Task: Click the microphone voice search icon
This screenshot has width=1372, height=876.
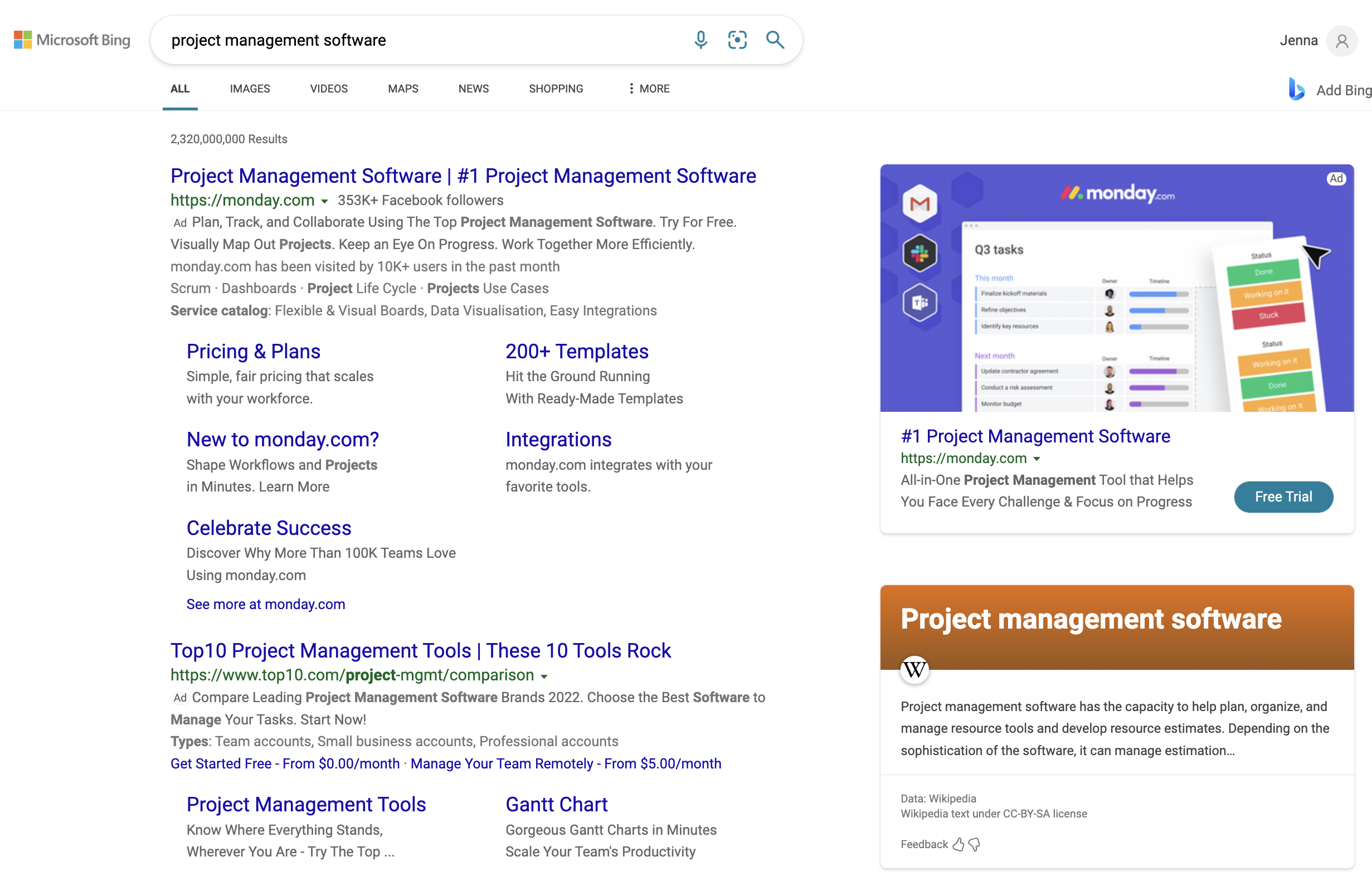Action: tap(700, 40)
